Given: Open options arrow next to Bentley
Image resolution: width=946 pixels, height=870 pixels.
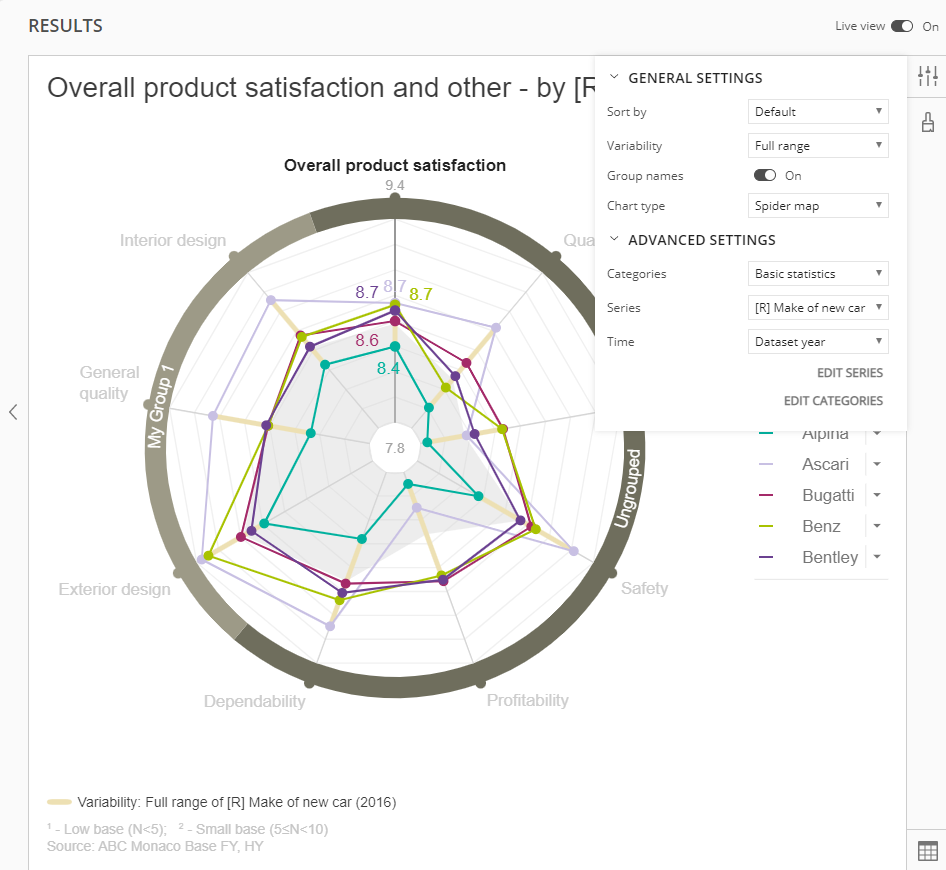Looking at the screenshot, I should click(x=877, y=557).
